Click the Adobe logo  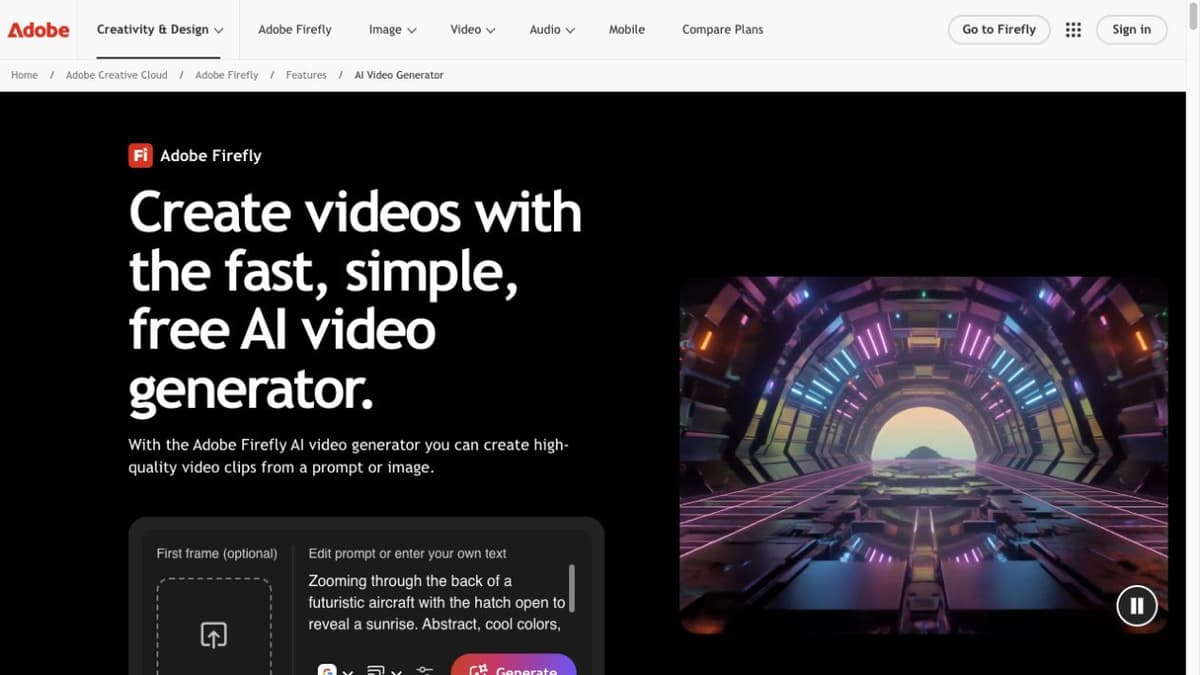[38, 29]
